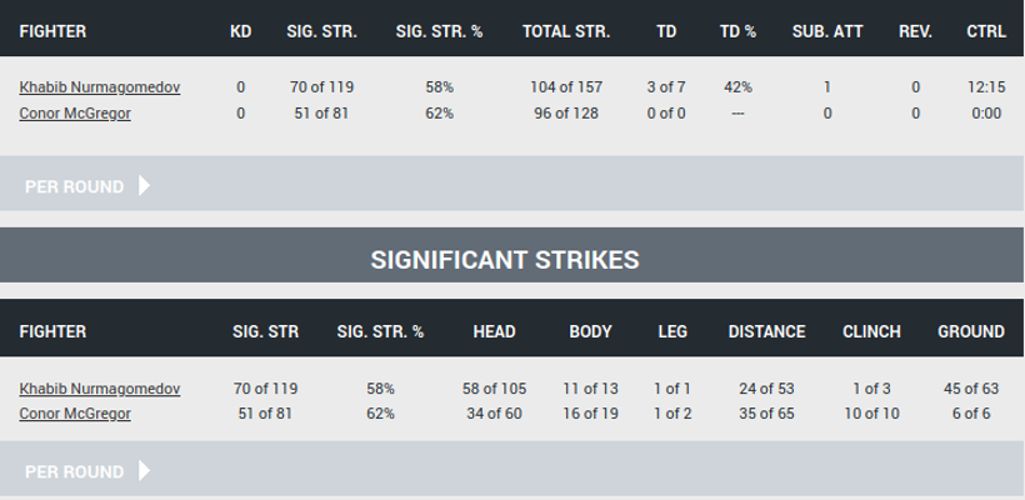Image resolution: width=1025 pixels, height=500 pixels.
Task: Click the CLINCH column header
Action: tap(871, 332)
